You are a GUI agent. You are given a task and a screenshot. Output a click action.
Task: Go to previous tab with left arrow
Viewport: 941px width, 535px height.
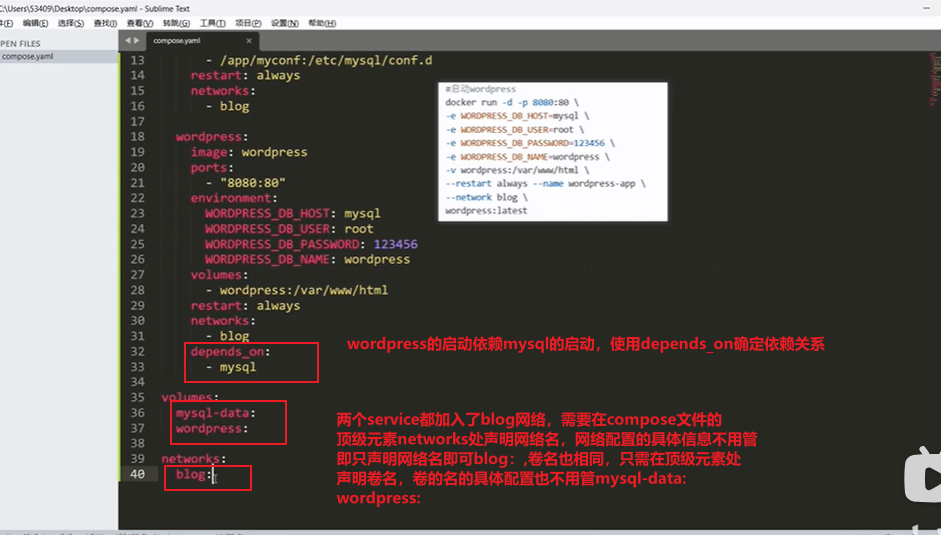click(x=127, y=40)
